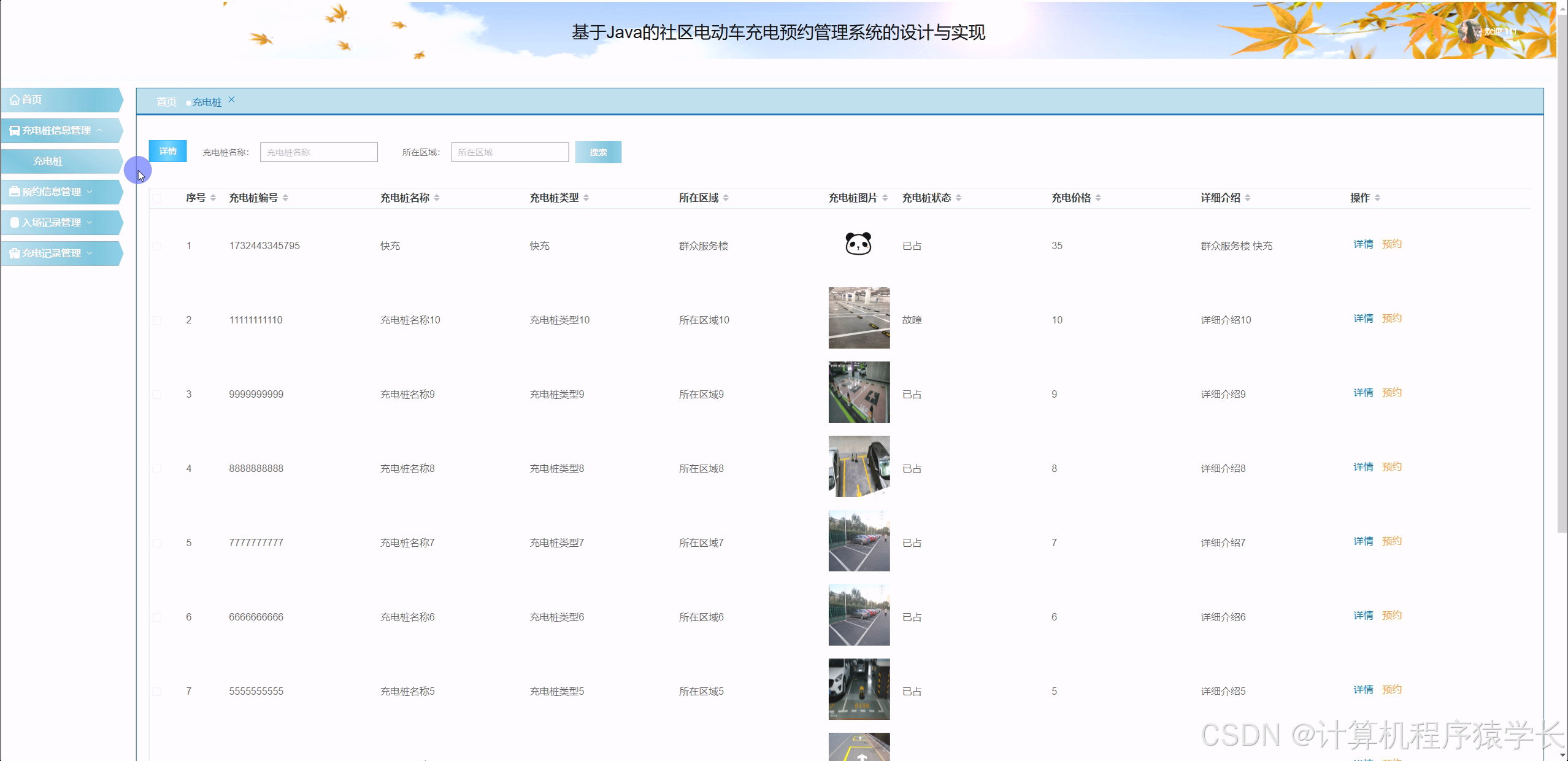This screenshot has width=1568, height=761.
Task: Click the 所在区域 search input field
Action: (x=509, y=152)
